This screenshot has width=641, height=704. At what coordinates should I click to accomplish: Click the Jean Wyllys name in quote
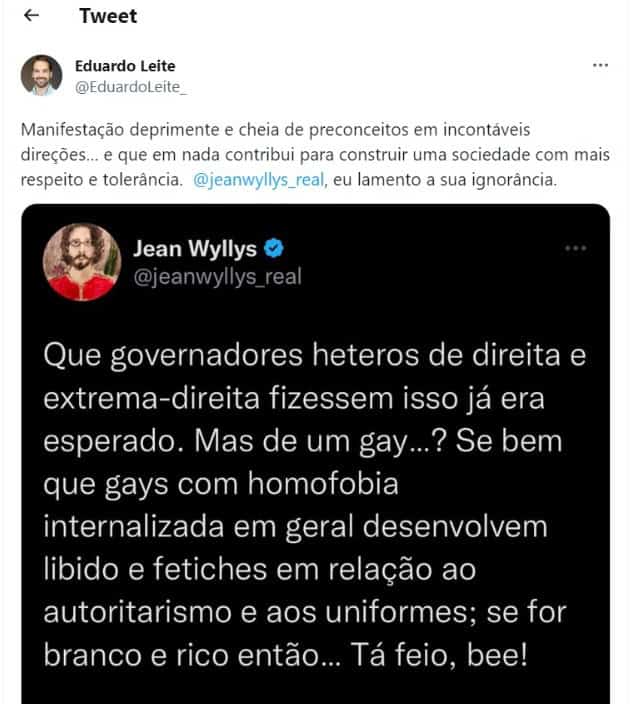[x=195, y=248]
